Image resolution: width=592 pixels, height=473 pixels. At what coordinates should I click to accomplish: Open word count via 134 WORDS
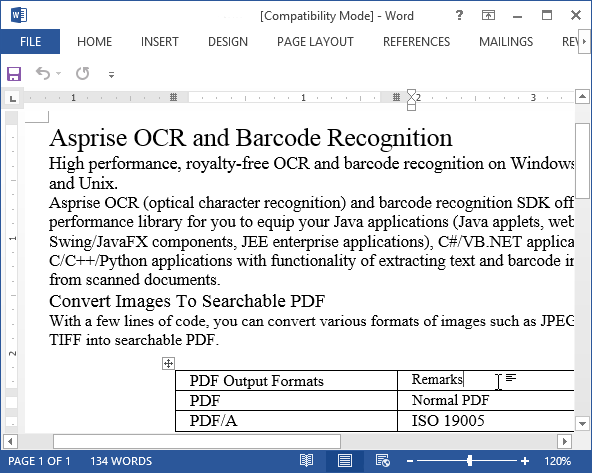click(121, 461)
